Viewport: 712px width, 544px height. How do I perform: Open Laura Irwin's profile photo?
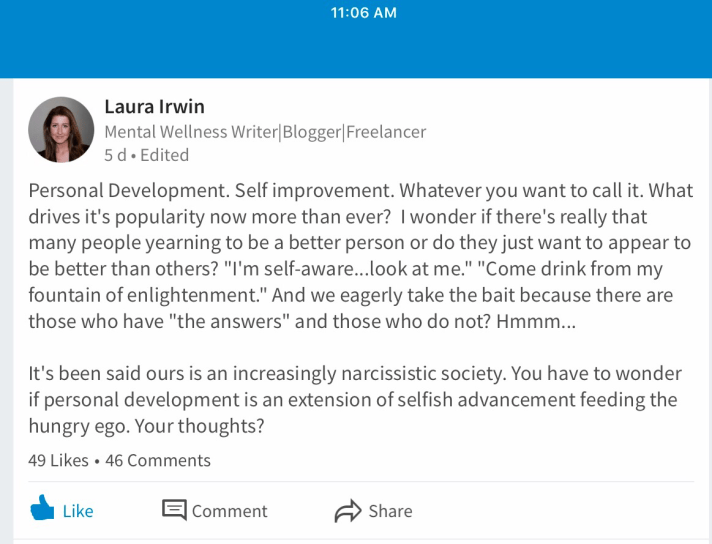click(61, 130)
